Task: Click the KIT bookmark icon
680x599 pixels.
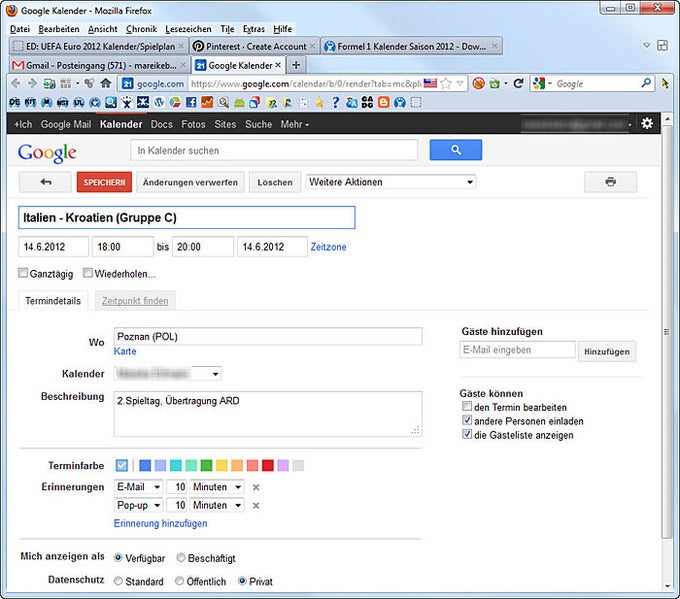Action: tap(30, 102)
